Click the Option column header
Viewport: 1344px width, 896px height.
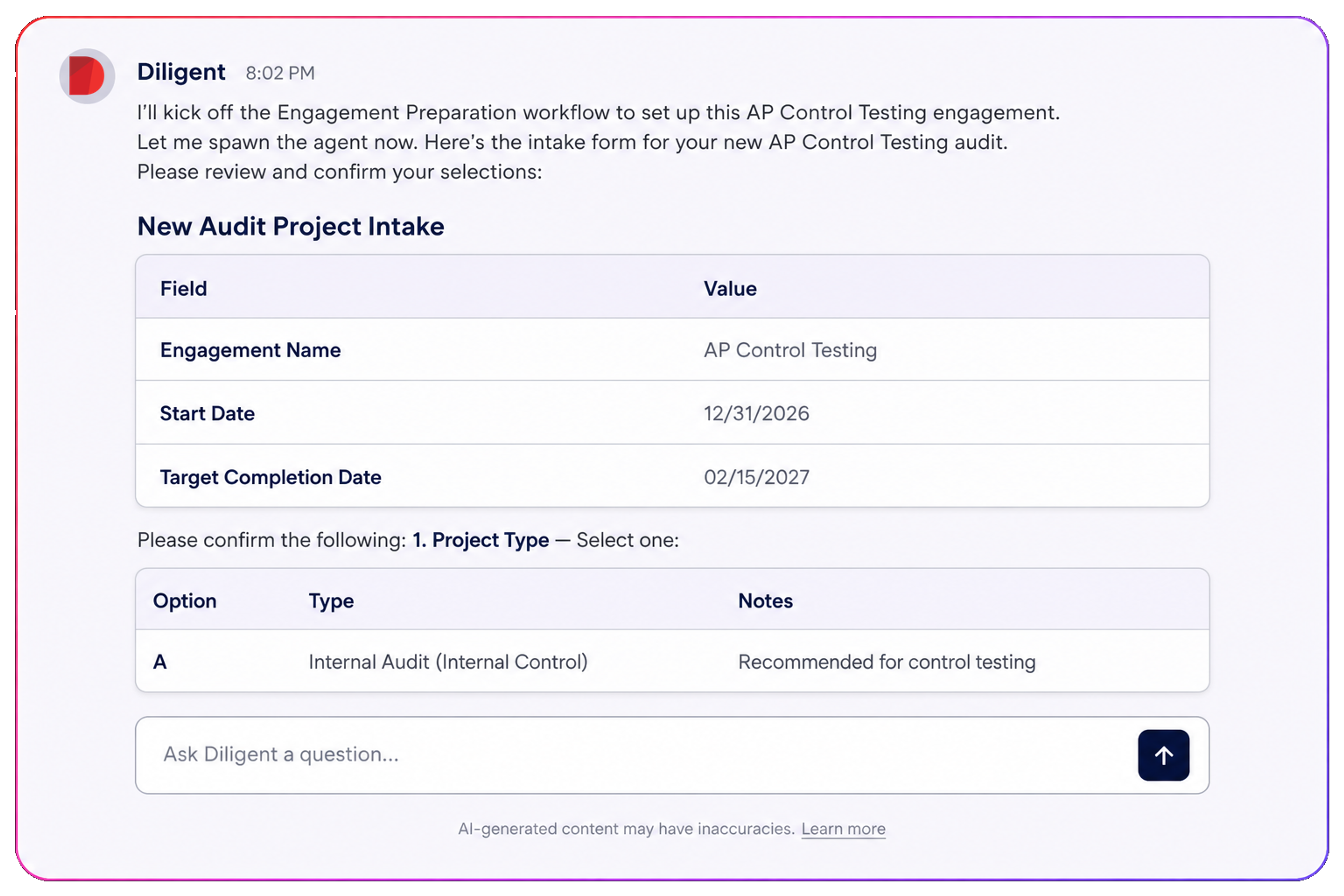tap(184, 601)
